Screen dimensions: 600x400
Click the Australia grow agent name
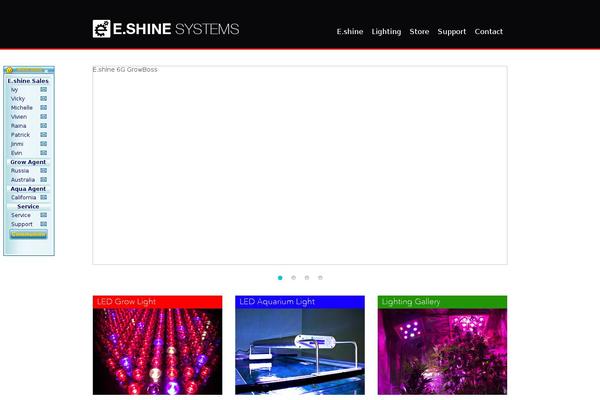(x=23, y=180)
